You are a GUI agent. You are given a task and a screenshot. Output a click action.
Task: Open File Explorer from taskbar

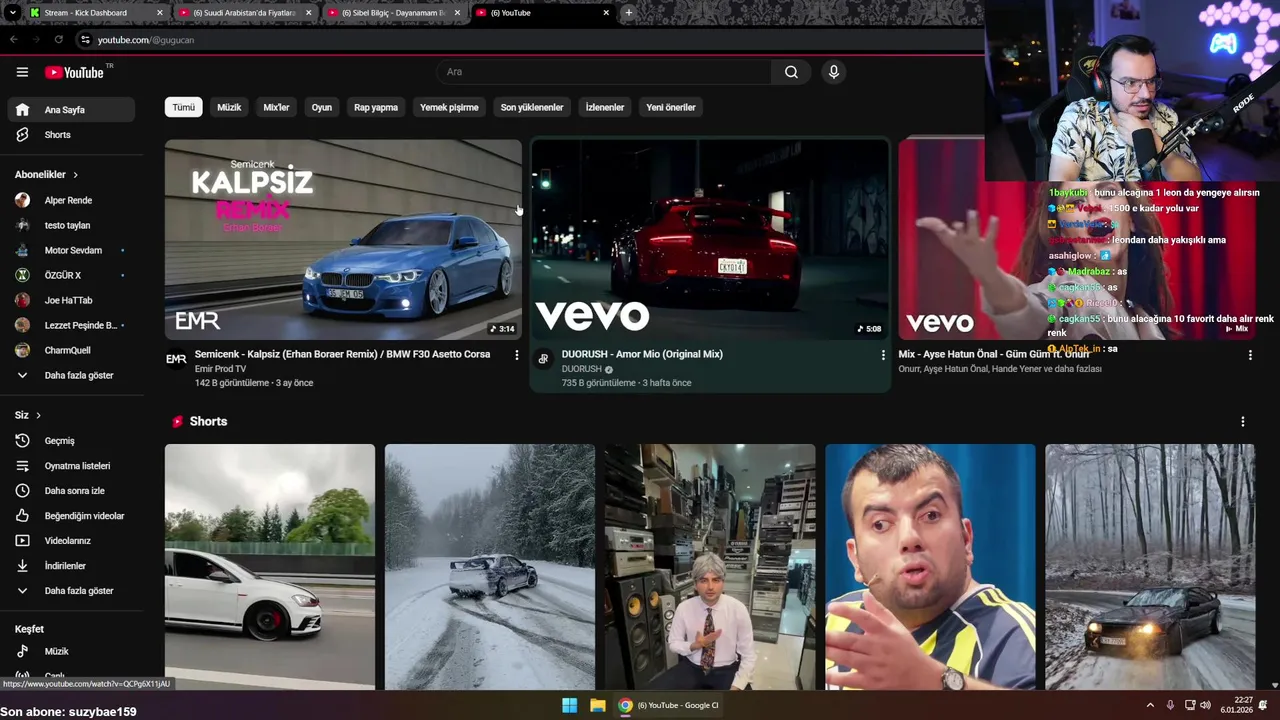(x=597, y=705)
